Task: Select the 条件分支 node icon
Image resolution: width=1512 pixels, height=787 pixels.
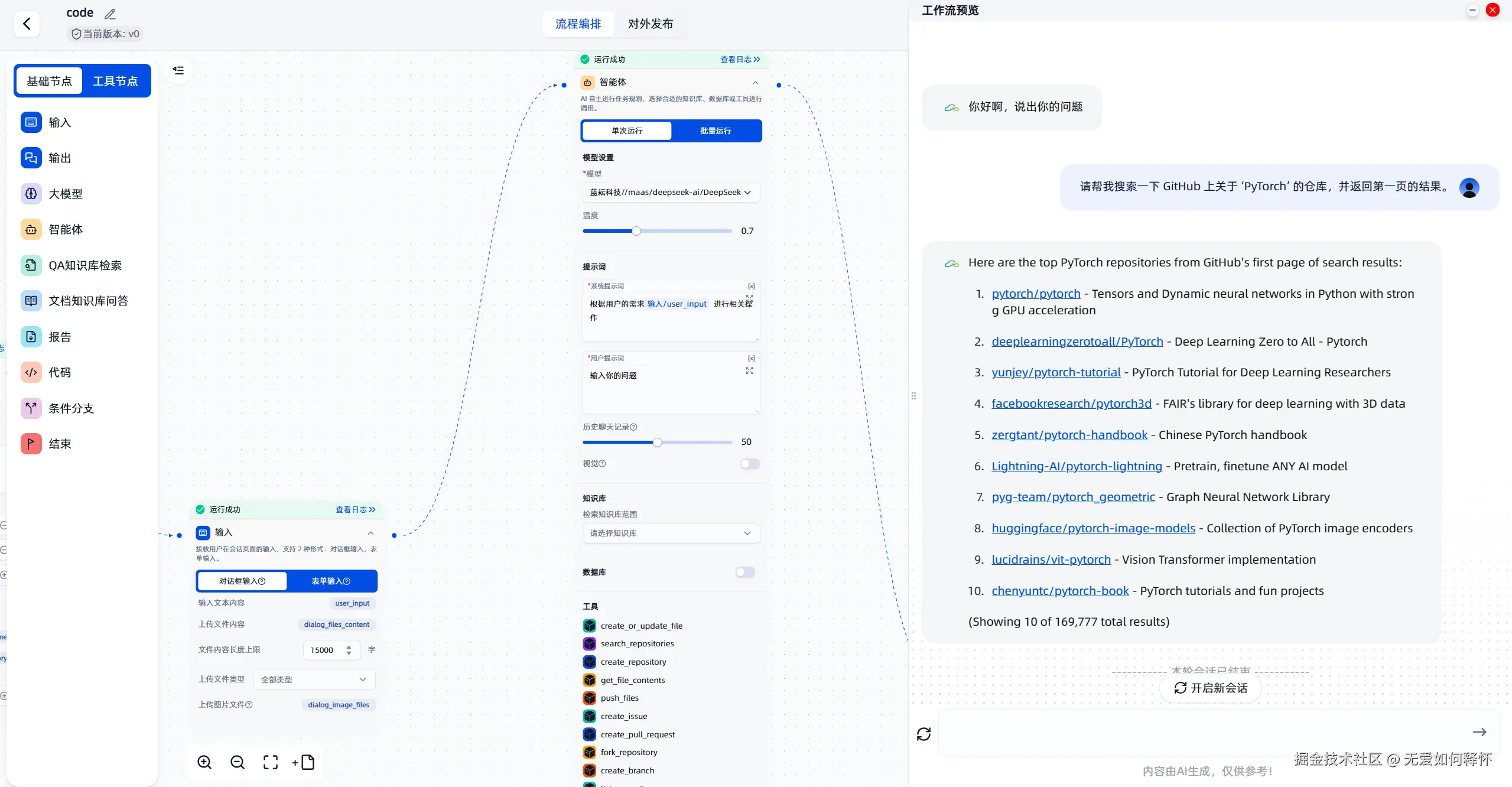Action: point(31,408)
